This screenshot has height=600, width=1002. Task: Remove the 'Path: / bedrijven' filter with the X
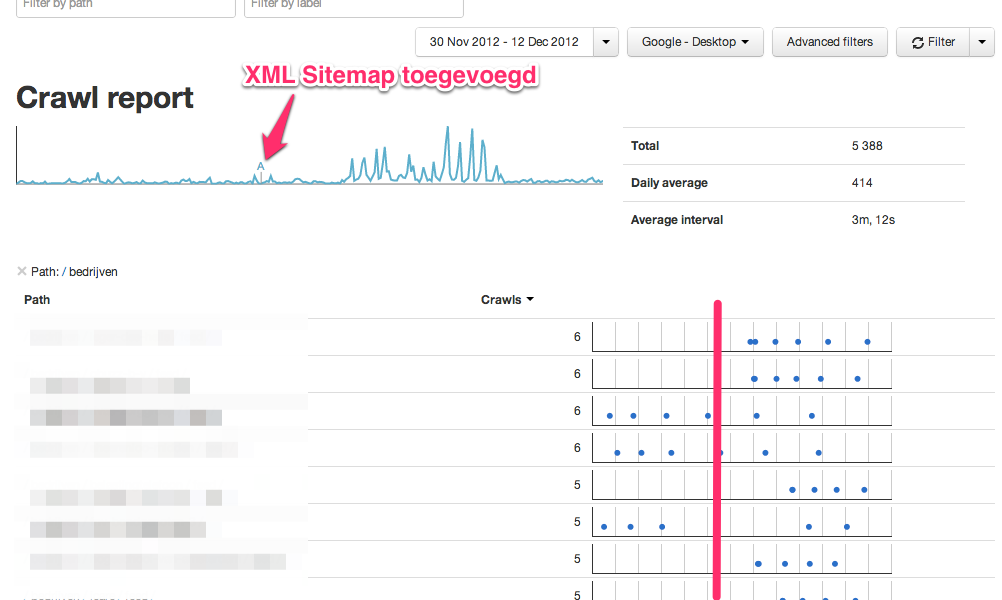pyautogui.click(x=22, y=271)
